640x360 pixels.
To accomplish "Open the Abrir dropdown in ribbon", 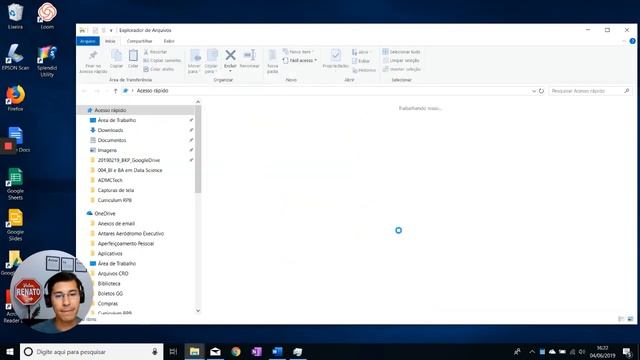I will (362, 52).
